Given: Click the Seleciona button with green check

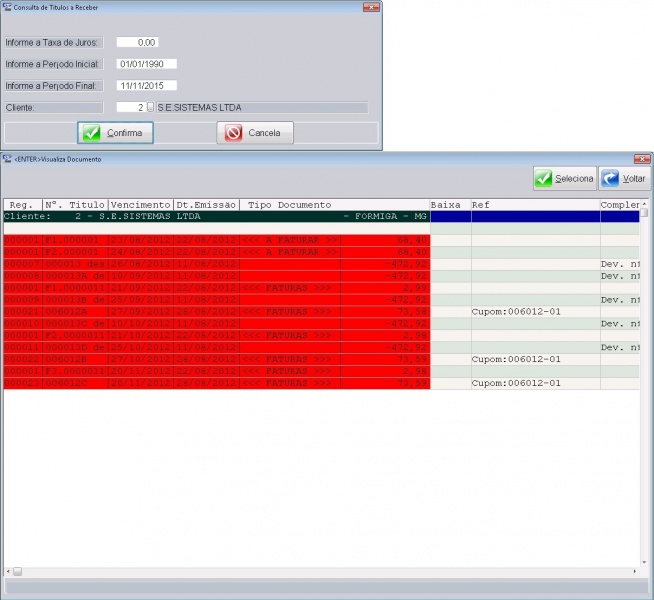Looking at the screenshot, I should point(564,178).
